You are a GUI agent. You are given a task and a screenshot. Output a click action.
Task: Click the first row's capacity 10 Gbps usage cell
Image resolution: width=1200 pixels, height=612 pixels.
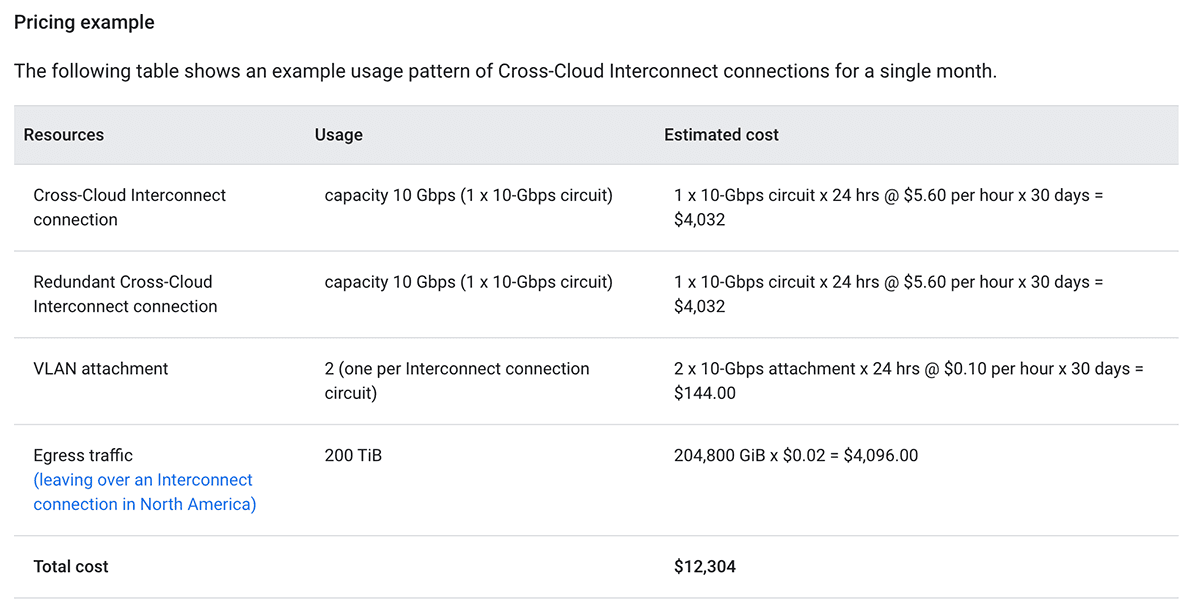click(468, 195)
